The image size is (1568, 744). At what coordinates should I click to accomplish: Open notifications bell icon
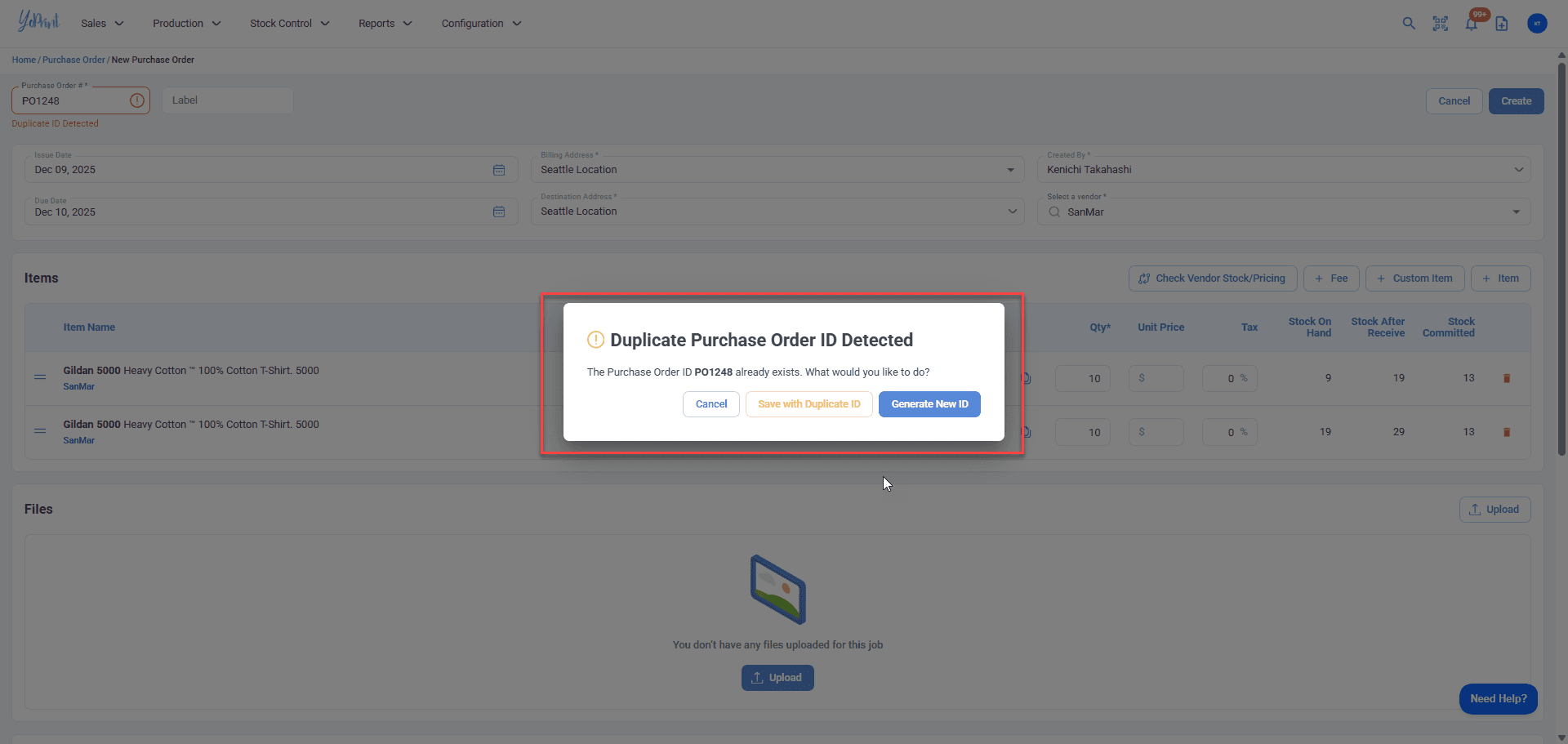pyautogui.click(x=1472, y=24)
